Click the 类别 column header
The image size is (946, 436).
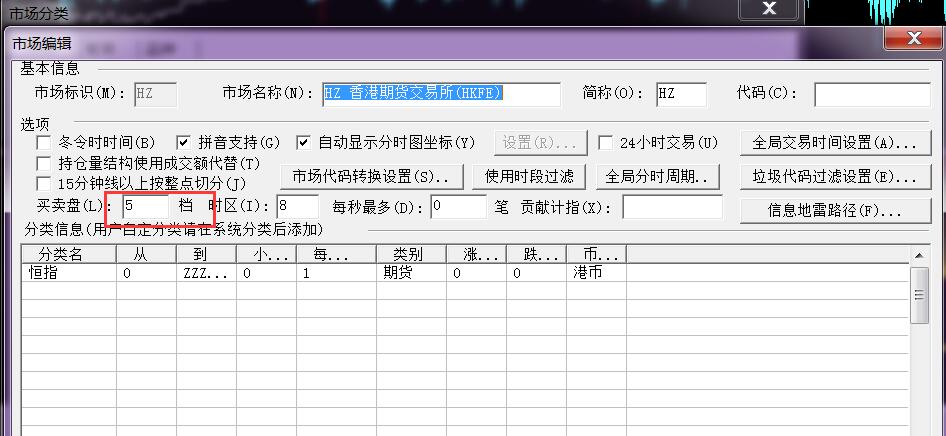411,254
